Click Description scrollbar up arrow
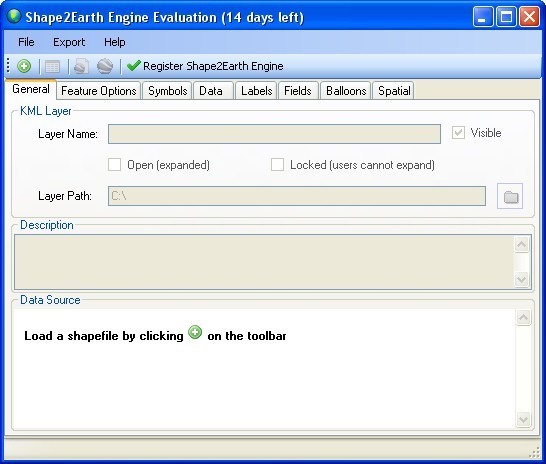Viewport: 546px width, 464px height. pos(521,244)
